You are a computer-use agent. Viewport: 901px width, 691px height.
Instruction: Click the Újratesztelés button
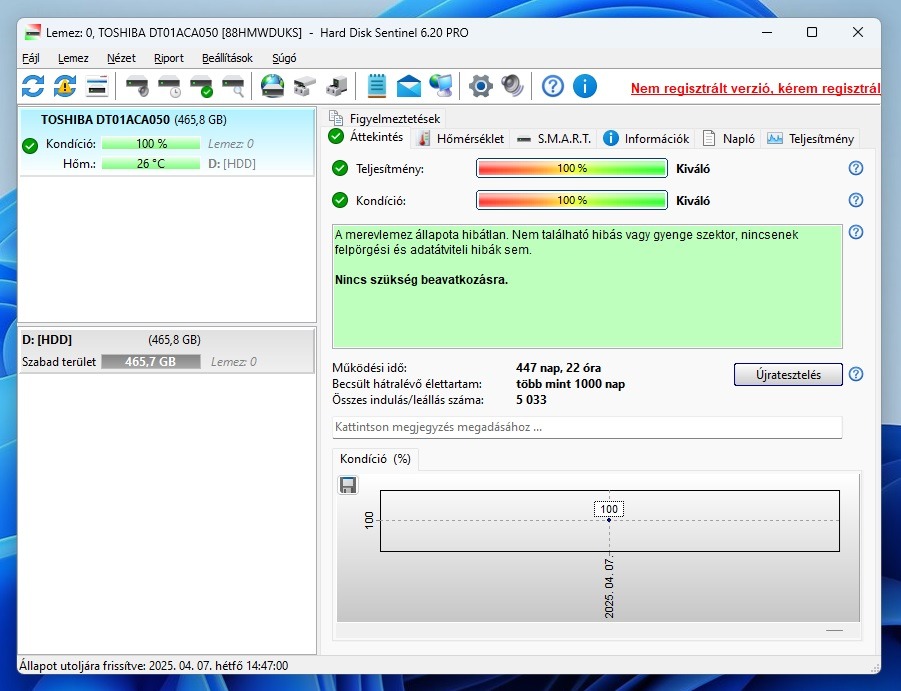(x=788, y=375)
